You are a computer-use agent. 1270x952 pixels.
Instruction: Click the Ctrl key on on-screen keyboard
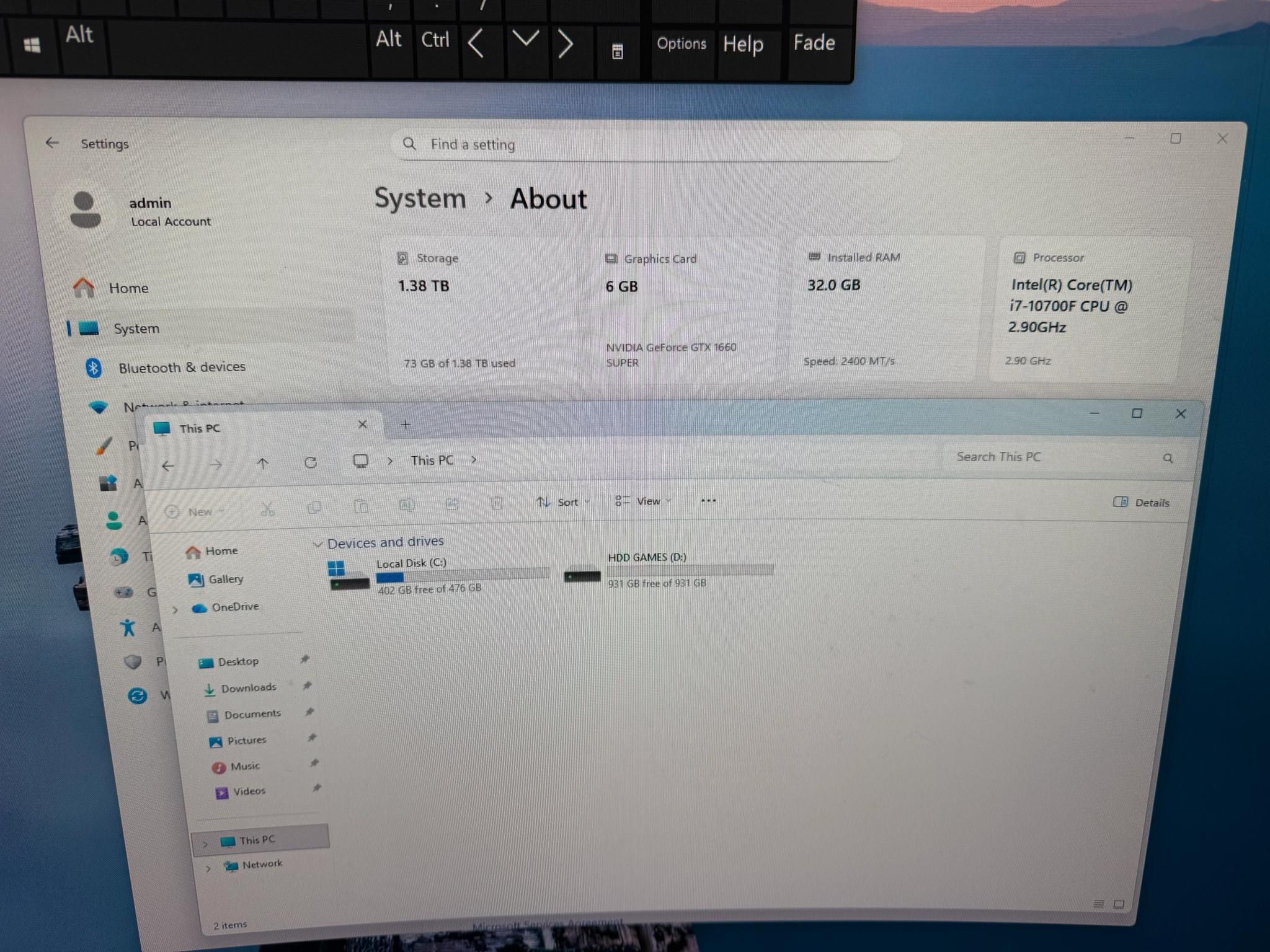[x=435, y=40]
